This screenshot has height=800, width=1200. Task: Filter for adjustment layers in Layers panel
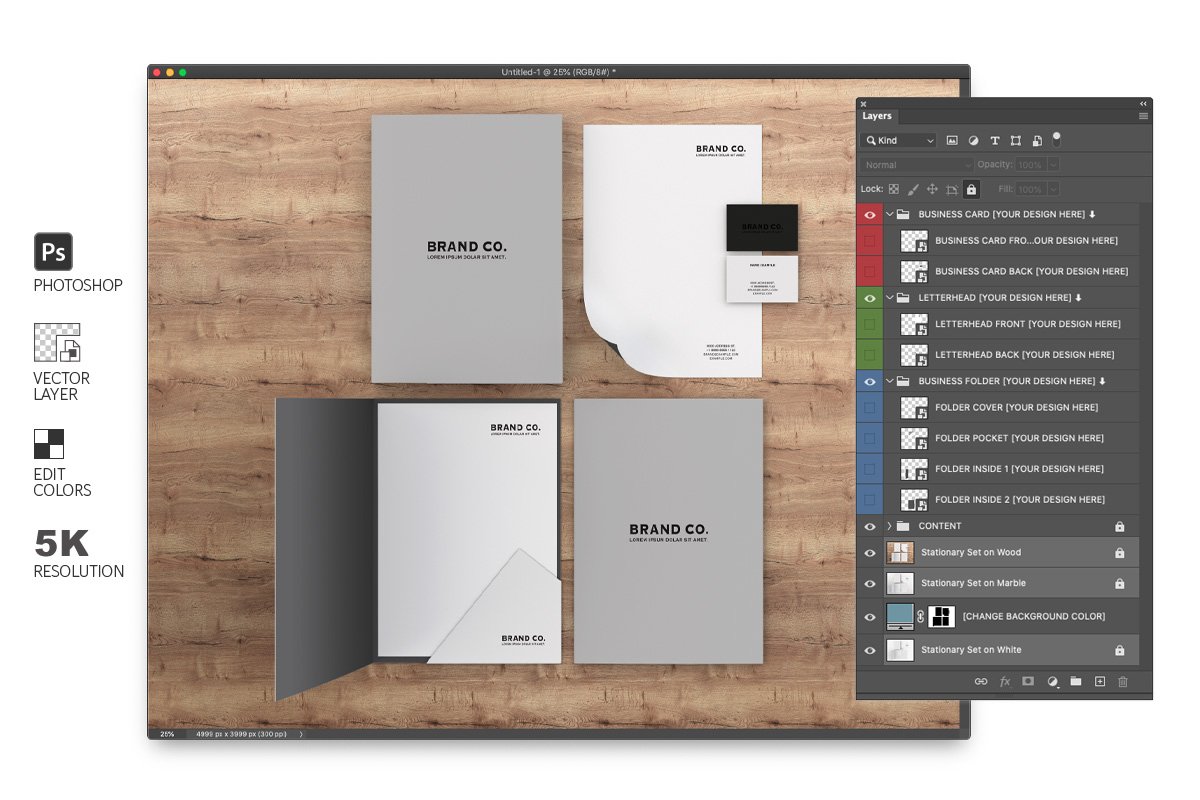tap(973, 141)
